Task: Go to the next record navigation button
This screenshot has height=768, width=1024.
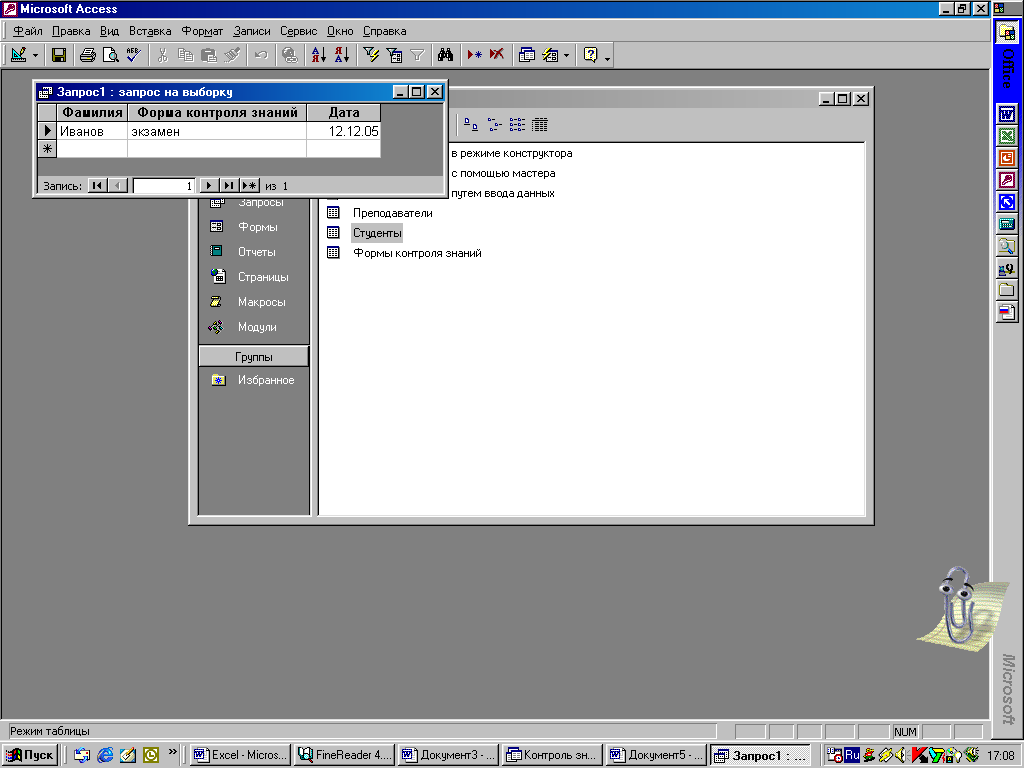Action: [x=209, y=185]
